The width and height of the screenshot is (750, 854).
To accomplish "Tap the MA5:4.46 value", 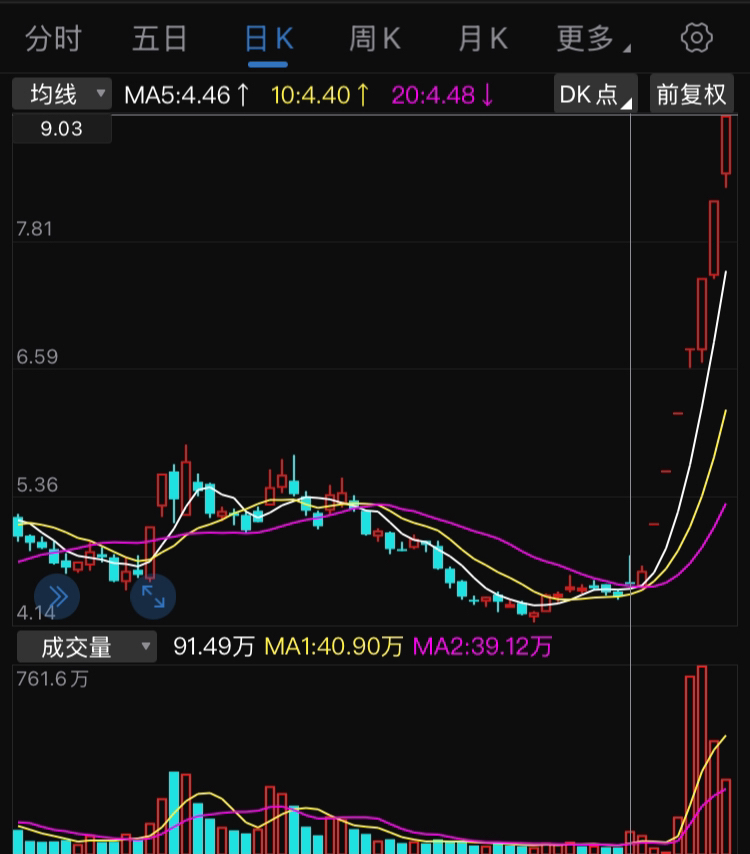I will coord(186,95).
